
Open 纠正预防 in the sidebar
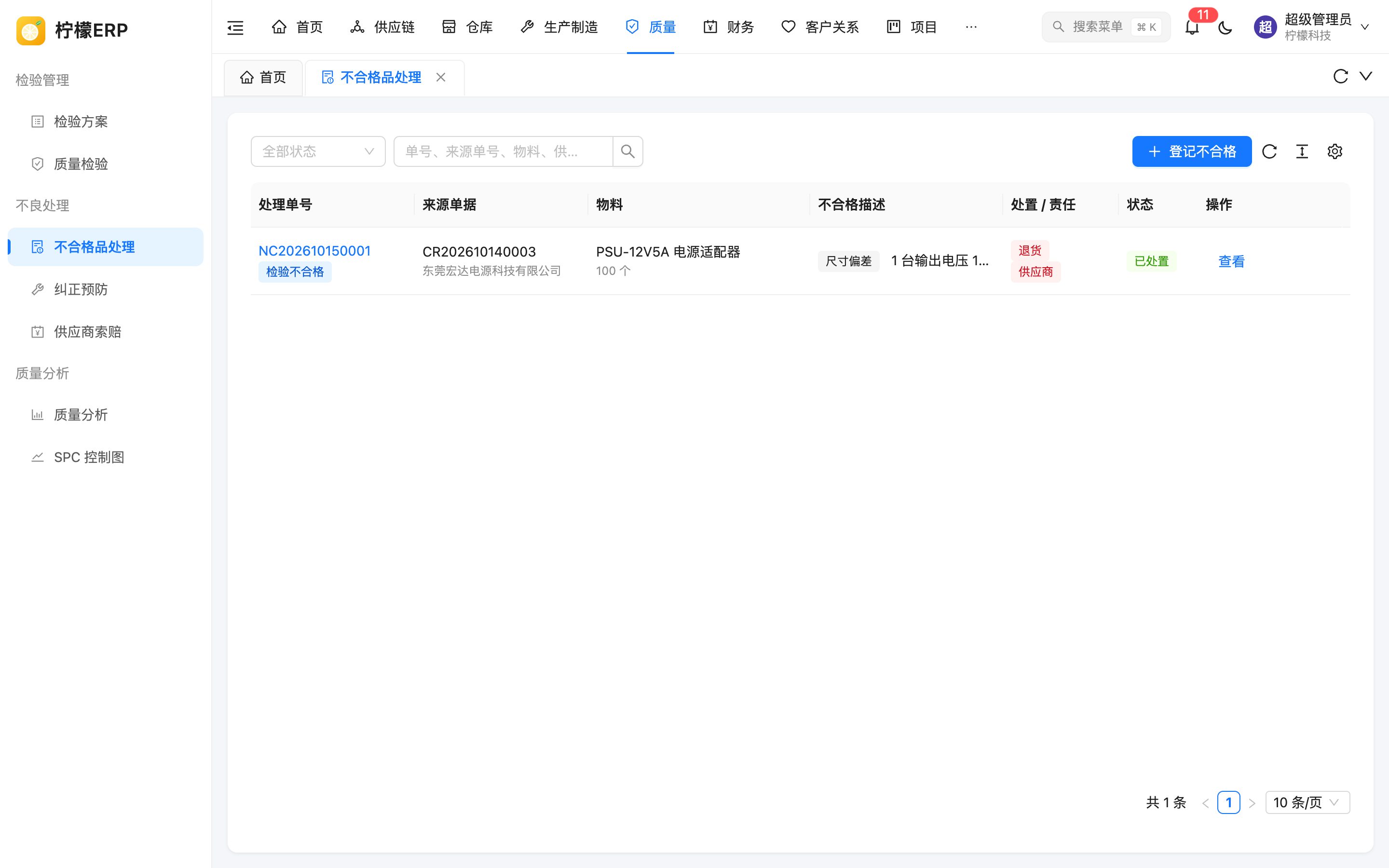coord(106,289)
